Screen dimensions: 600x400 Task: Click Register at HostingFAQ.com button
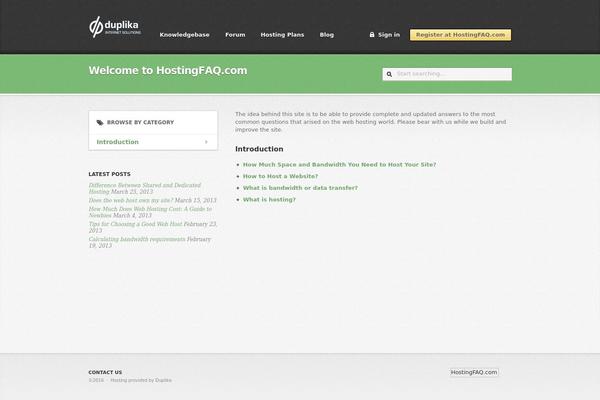click(460, 35)
